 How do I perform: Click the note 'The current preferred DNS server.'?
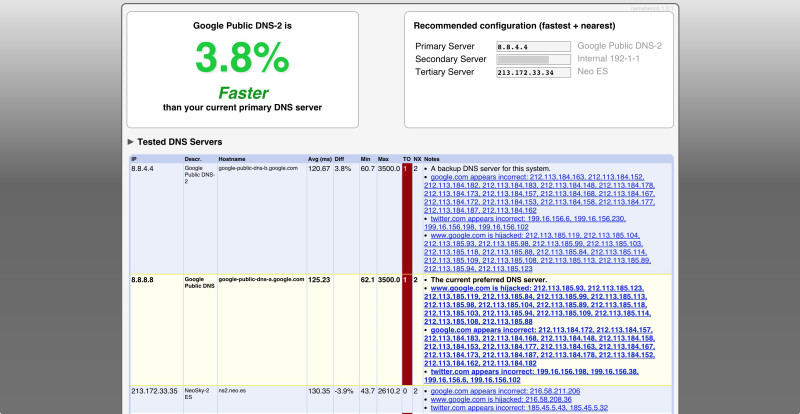[489, 280]
